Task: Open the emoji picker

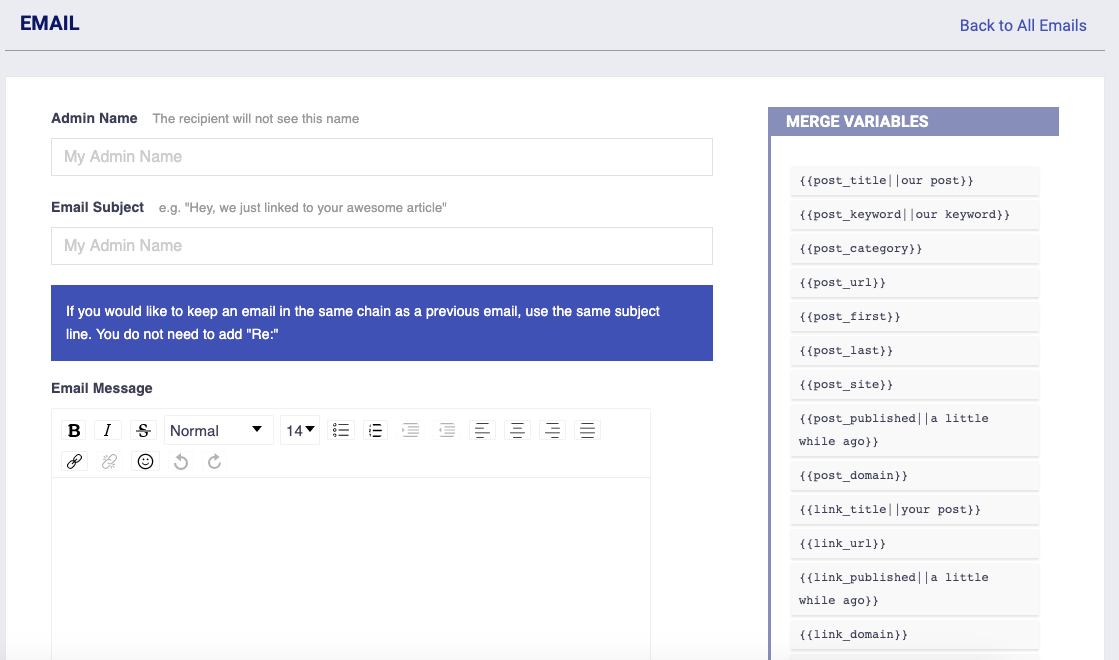Action: [x=146, y=462]
